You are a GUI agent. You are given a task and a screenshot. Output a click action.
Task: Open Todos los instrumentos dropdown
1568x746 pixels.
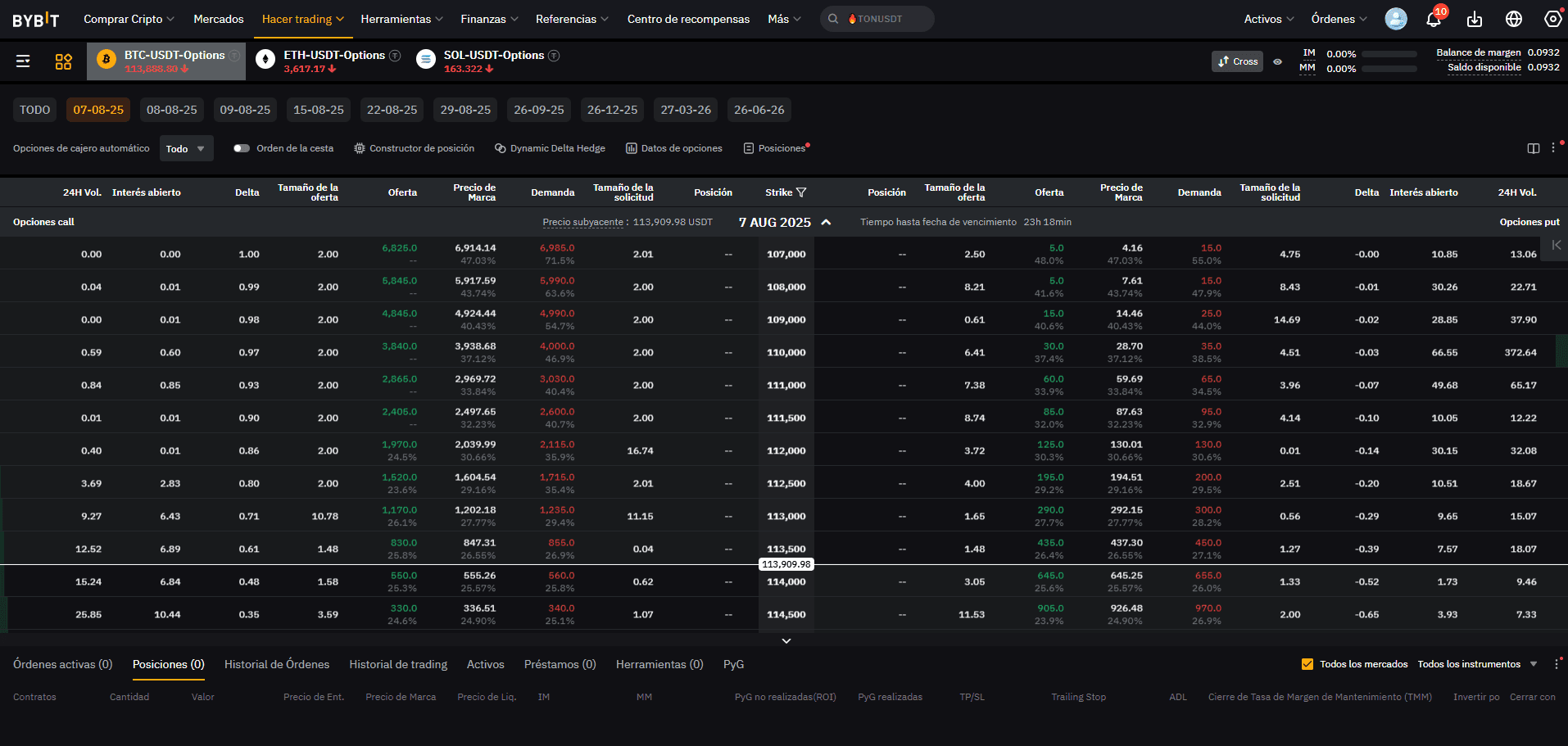pos(1477,664)
